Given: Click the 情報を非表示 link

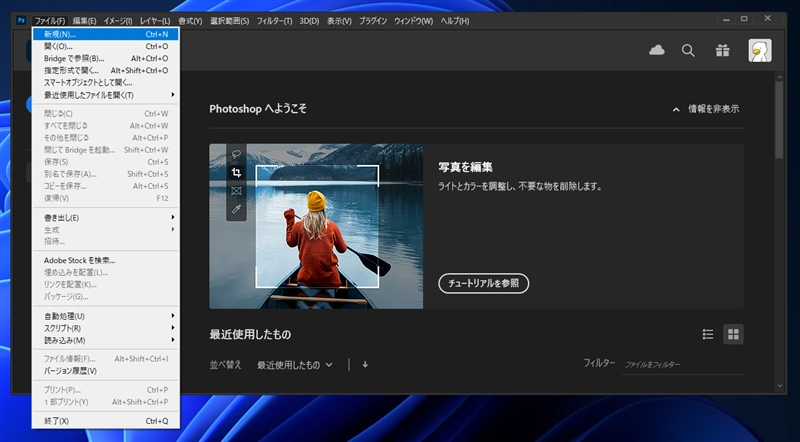Looking at the screenshot, I should pyautogui.click(x=713, y=109).
